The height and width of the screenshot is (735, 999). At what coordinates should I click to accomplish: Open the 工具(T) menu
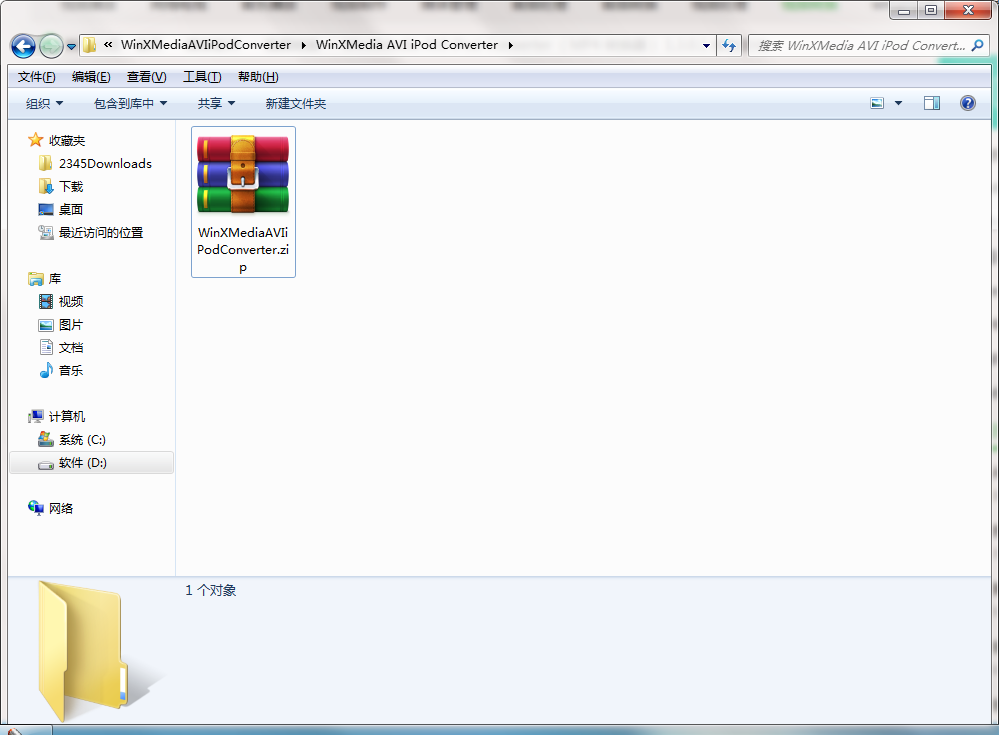[x=202, y=77]
